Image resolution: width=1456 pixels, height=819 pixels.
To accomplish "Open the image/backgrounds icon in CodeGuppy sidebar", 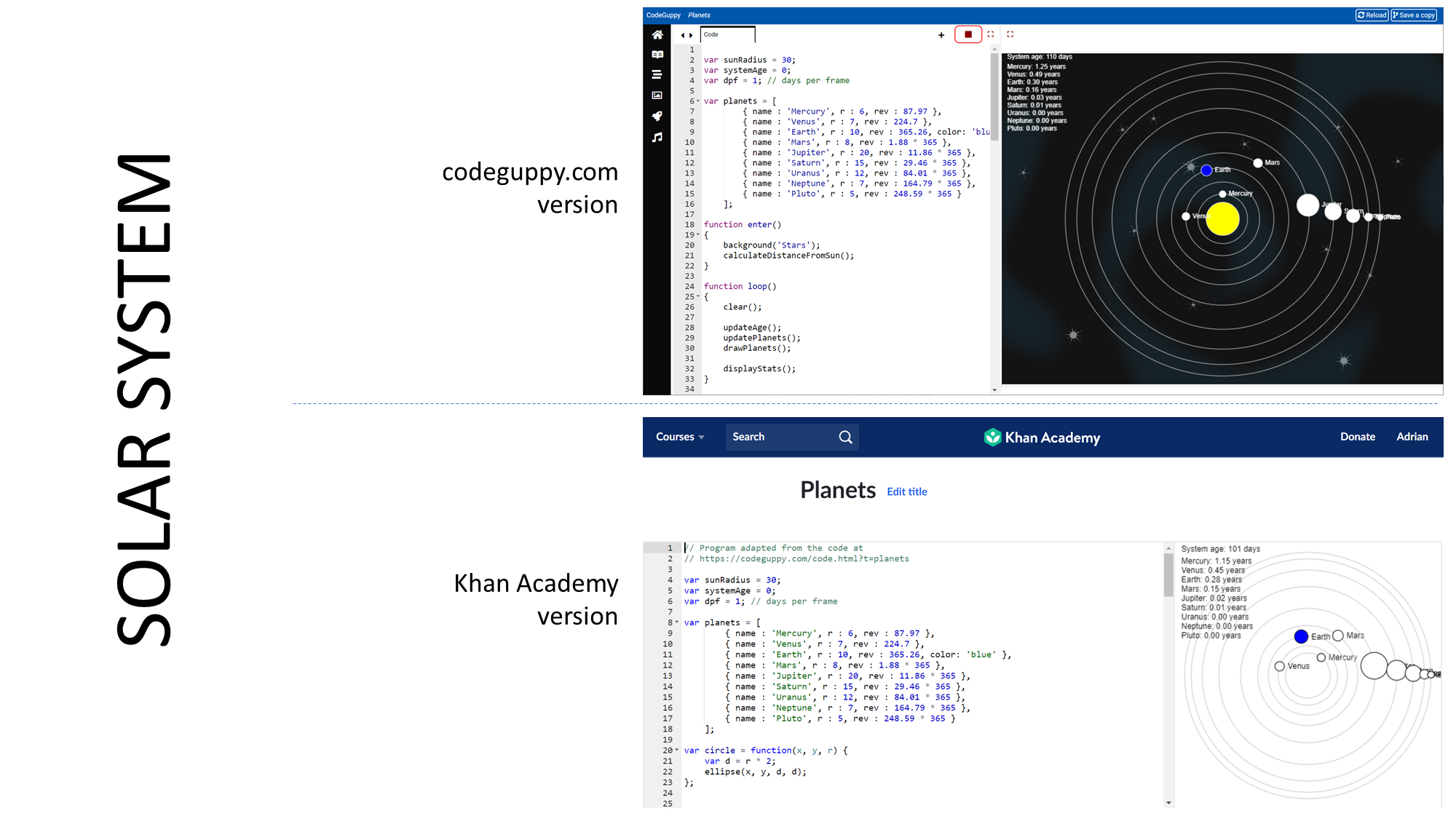I will (x=657, y=95).
